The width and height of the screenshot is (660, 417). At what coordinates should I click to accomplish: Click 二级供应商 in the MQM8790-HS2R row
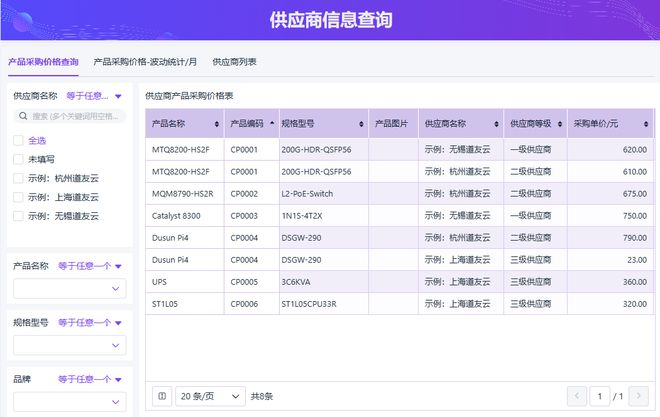[x=531, y=194]
